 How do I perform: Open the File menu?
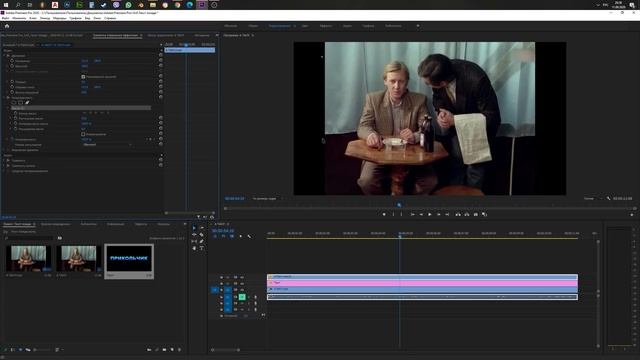[5, 18]
